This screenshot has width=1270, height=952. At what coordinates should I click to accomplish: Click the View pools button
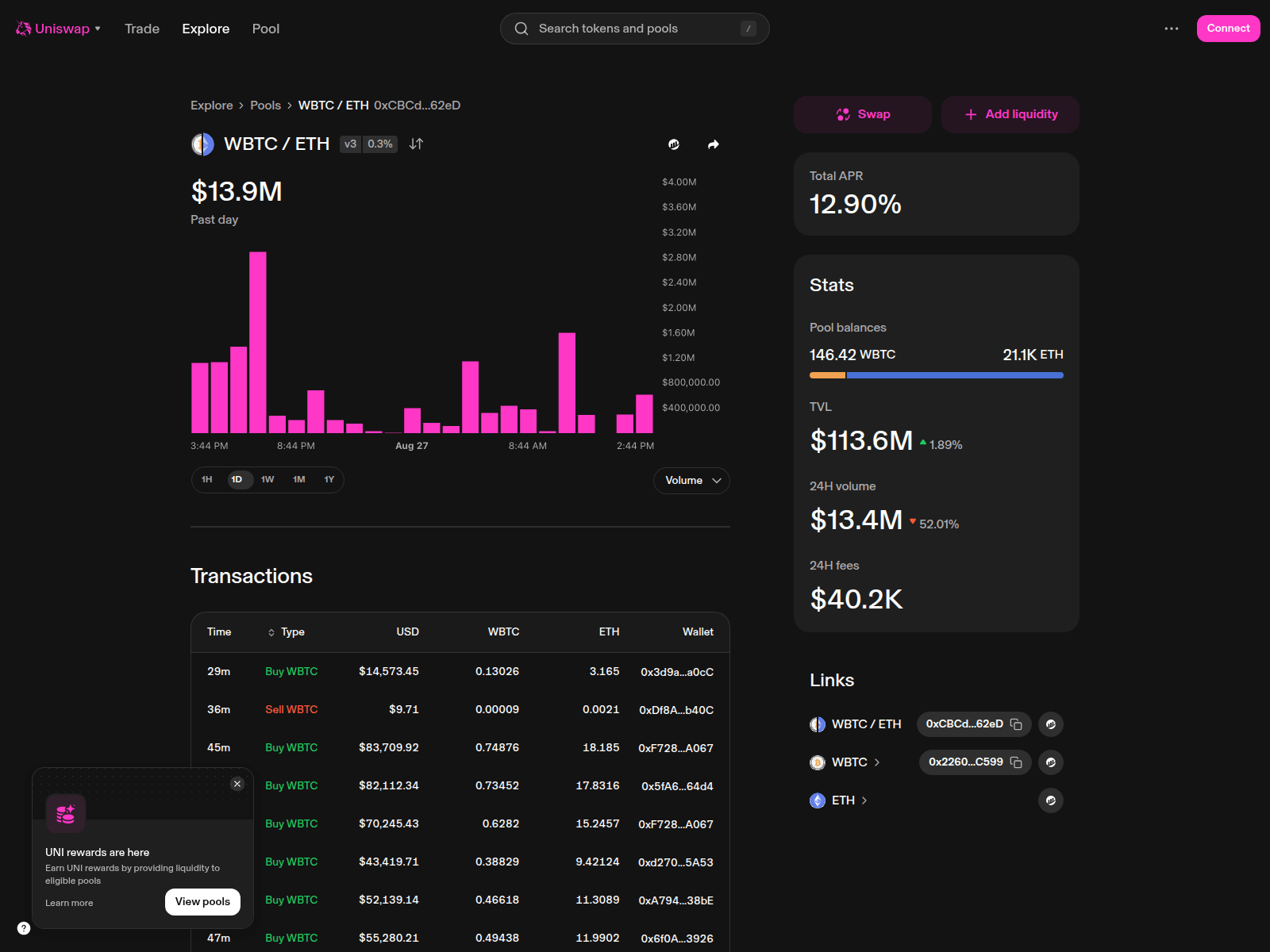[x=202, y=902]
